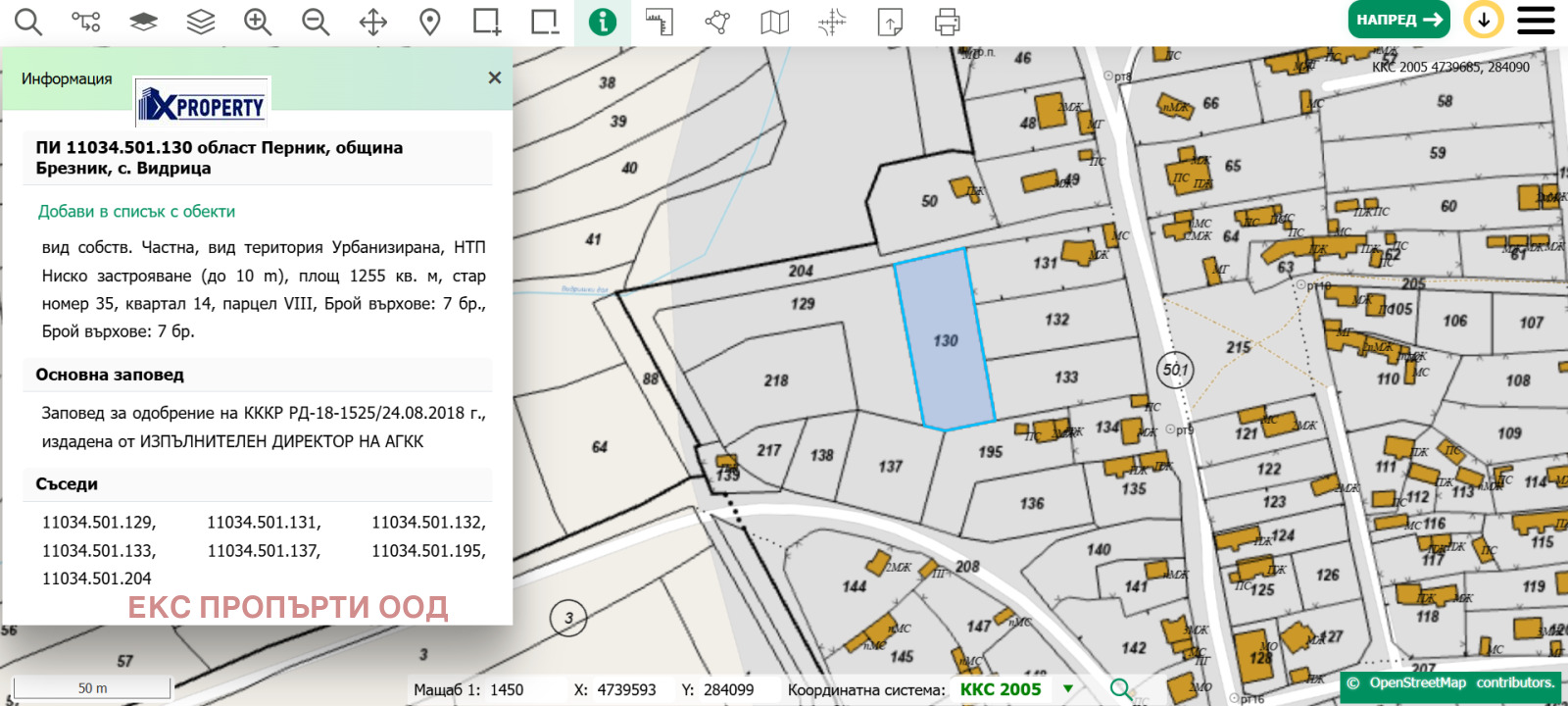Click parcel 50 on the map
Viewport: 1568px width, 706px height.
(929, 201)
